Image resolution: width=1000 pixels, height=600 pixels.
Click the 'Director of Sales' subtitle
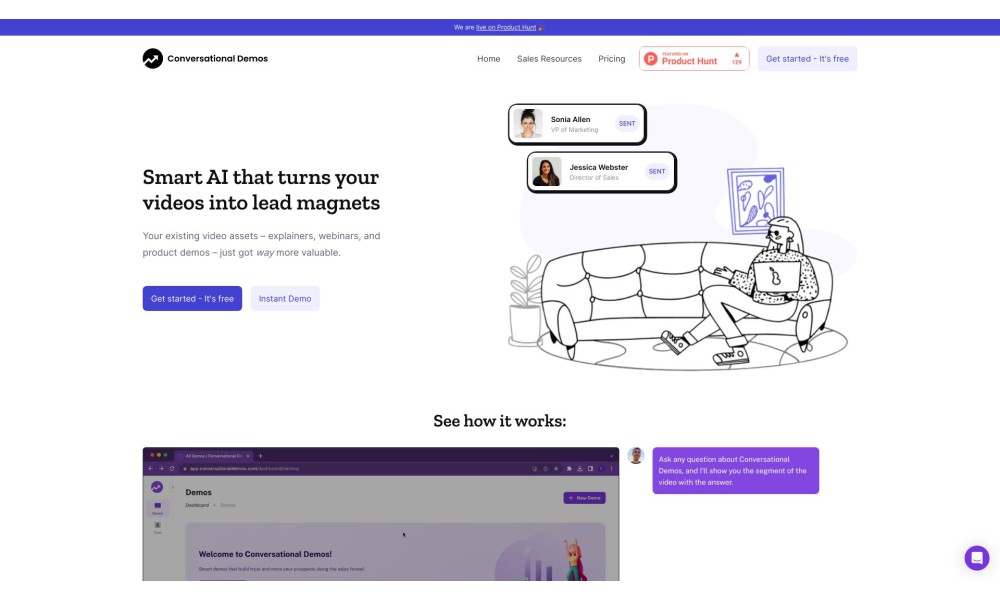pyautogui.click(x=594, y=178)
